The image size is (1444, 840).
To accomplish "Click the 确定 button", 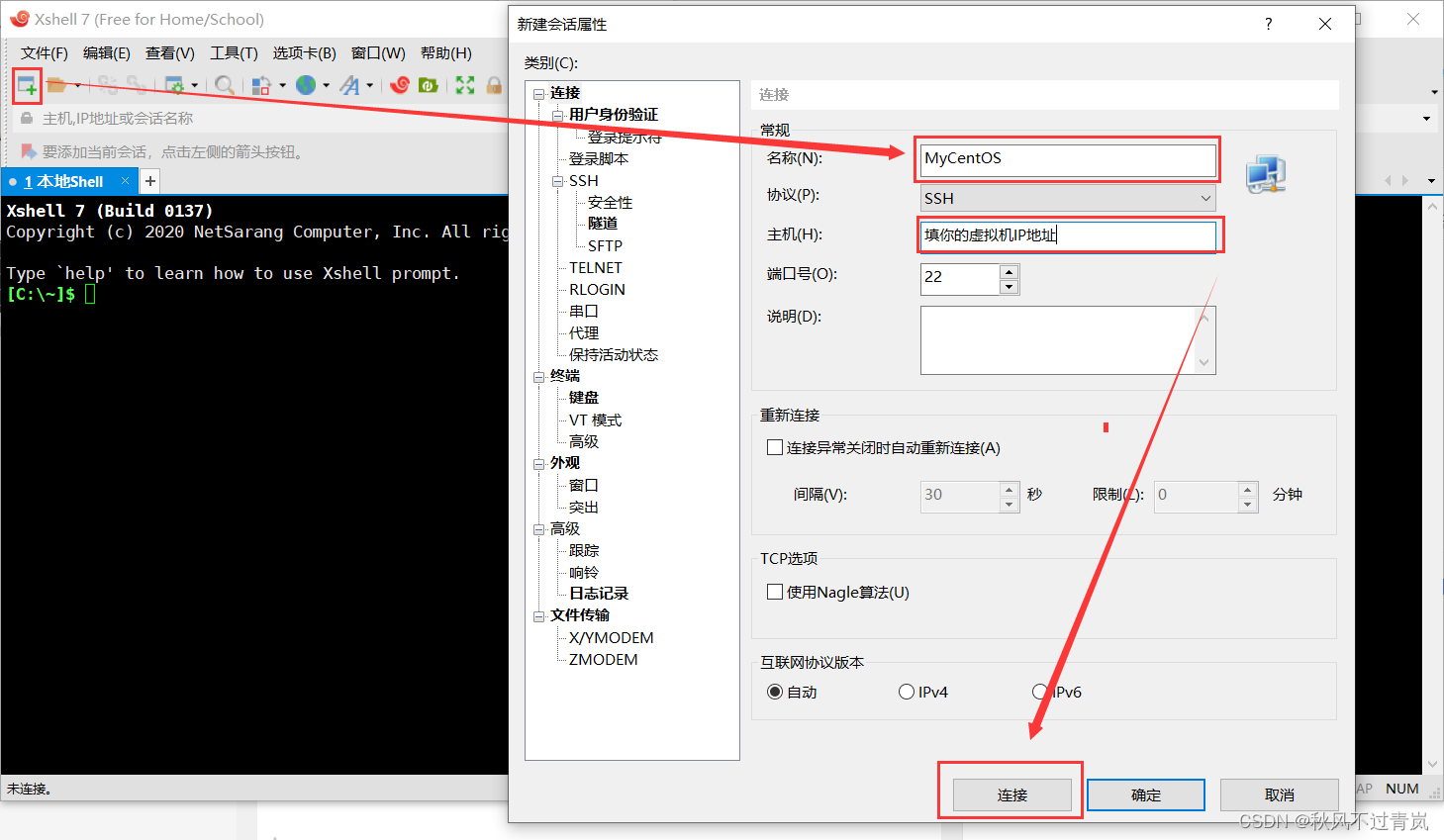I will pos(1146,794).
